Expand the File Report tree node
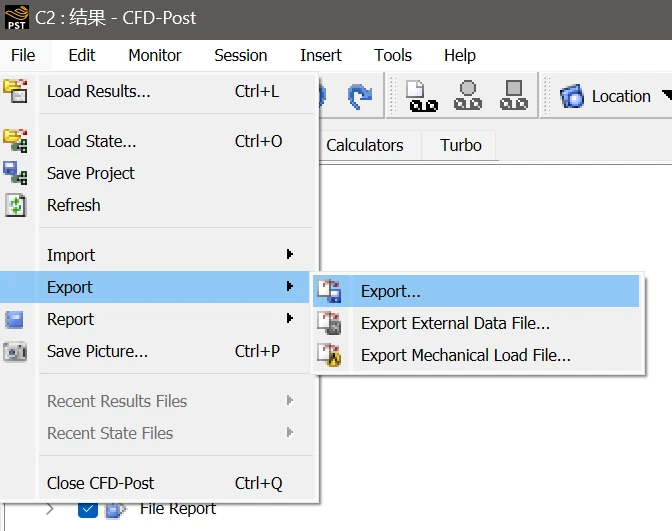This screenshot has width=672, height=531. point(50,509)
